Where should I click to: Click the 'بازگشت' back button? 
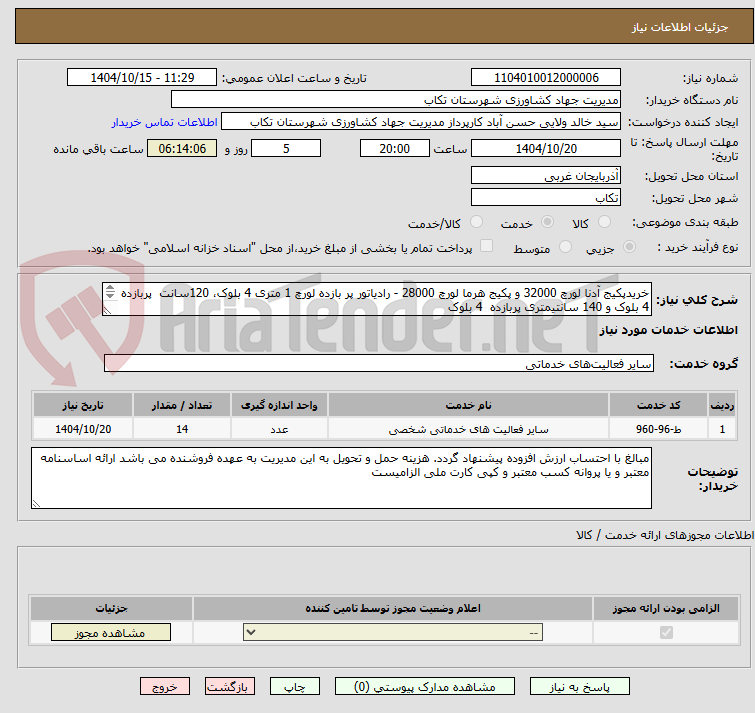[x=230, y=686]
